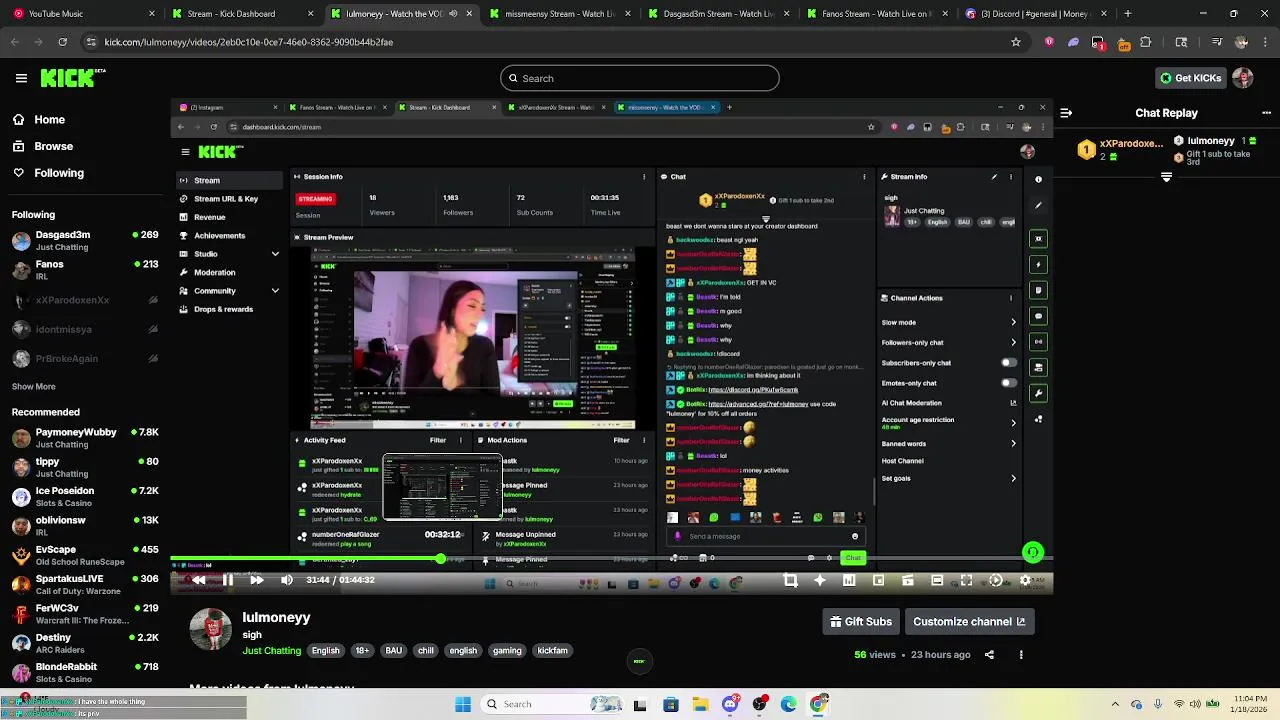Open PaymoneyWubby recommended channel

pyautogui.click(x=85, y=438)
